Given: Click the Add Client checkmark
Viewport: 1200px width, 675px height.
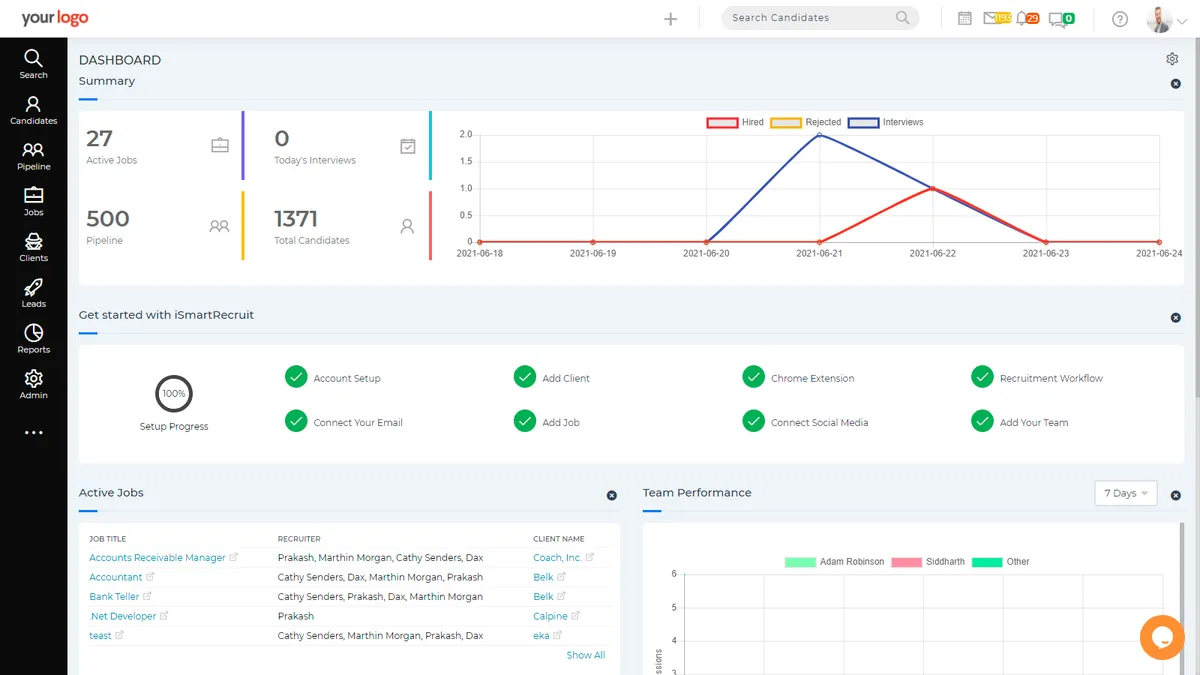Looking at the screenshot, I should point(525,377).
